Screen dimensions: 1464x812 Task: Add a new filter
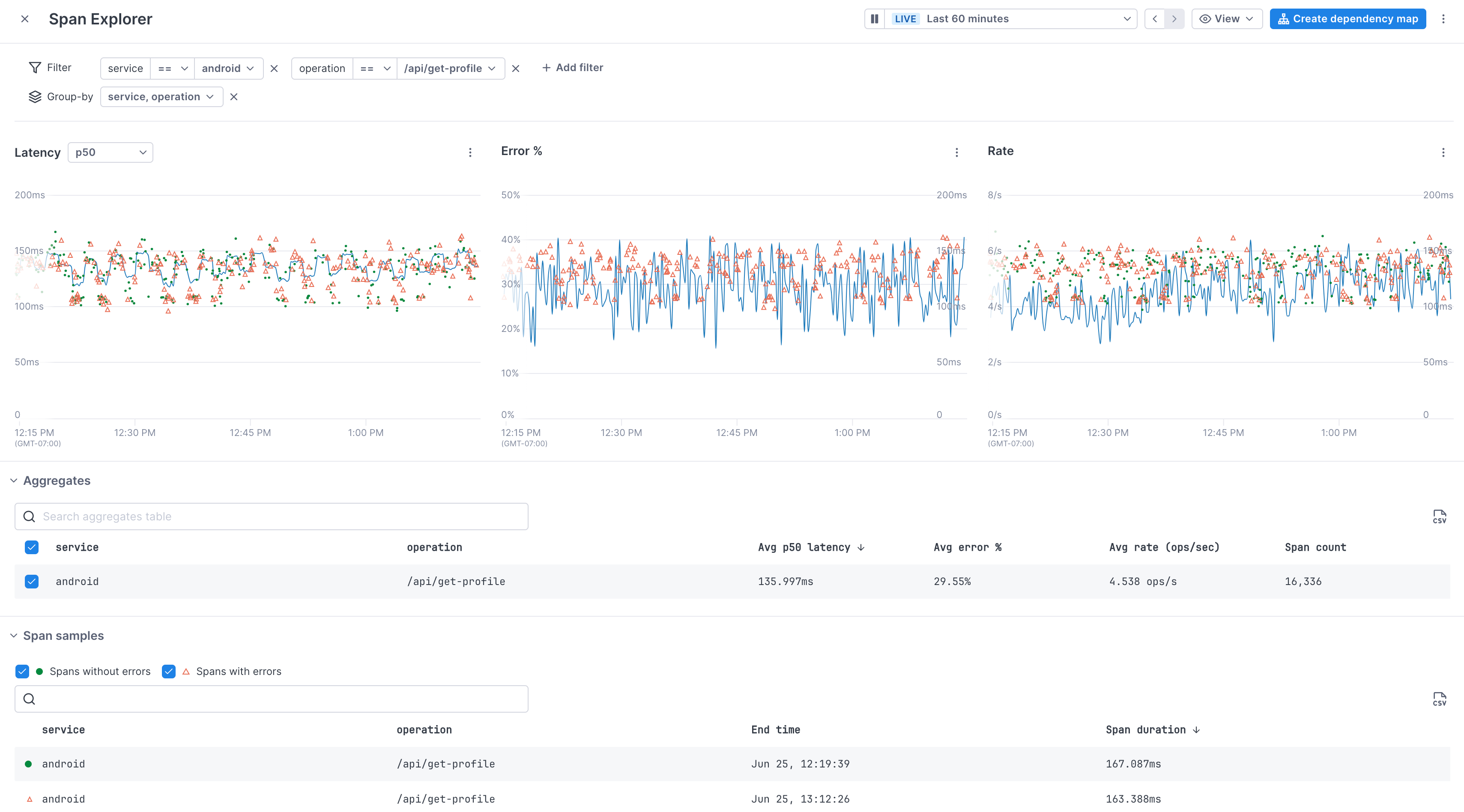click(x=572, y=67)
